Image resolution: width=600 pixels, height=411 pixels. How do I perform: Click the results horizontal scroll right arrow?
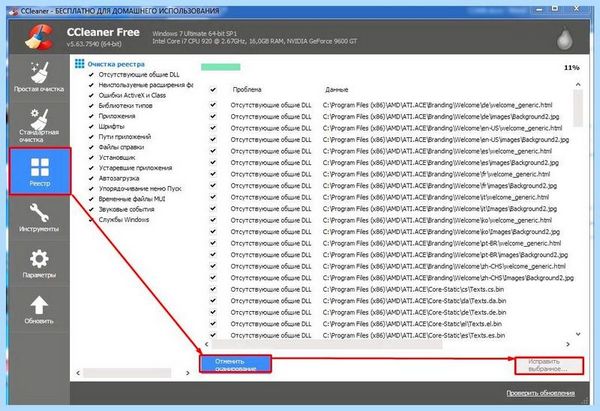pos(568,344)
